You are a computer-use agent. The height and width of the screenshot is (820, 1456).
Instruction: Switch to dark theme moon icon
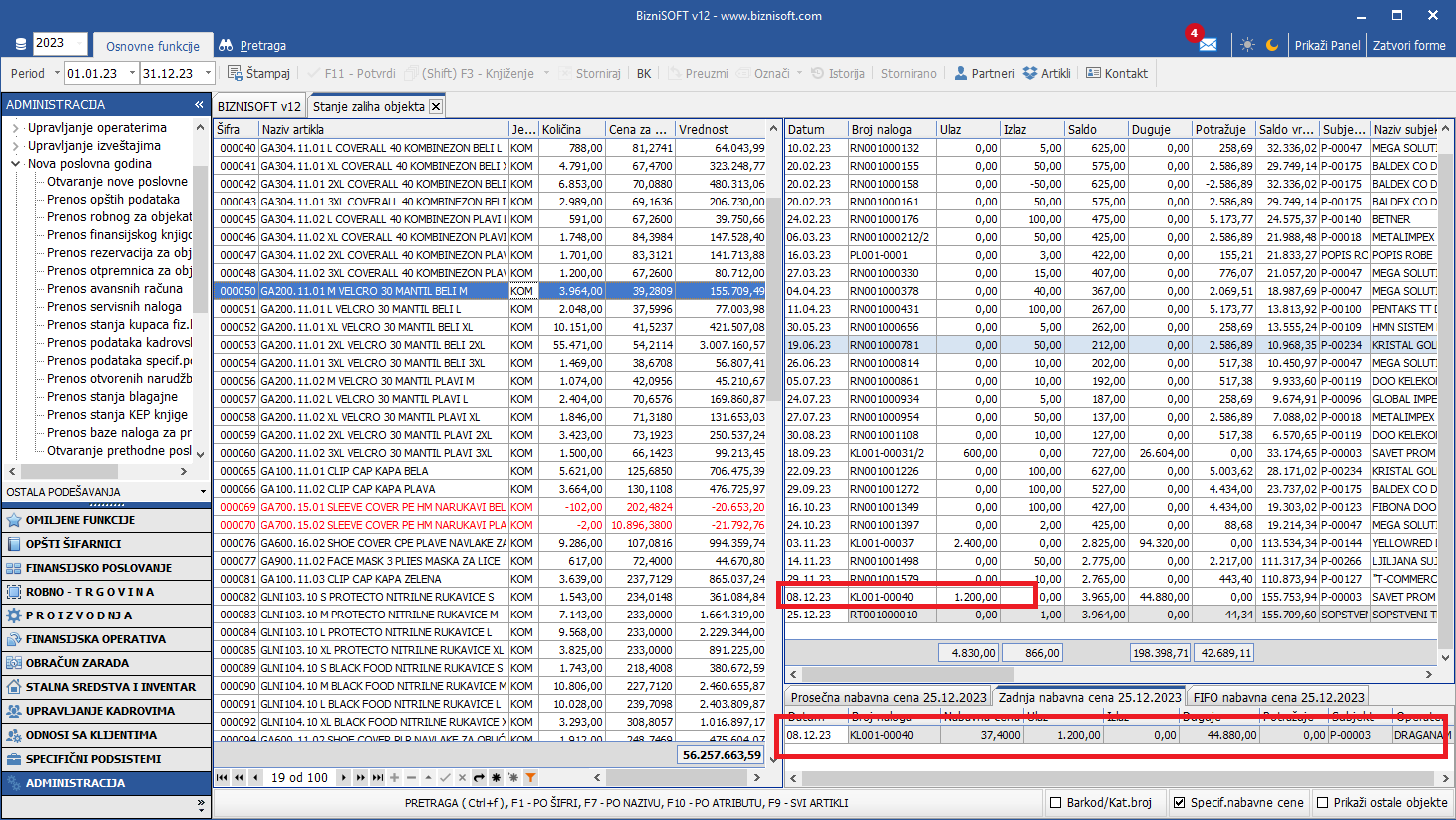[x=1272, y=45]
